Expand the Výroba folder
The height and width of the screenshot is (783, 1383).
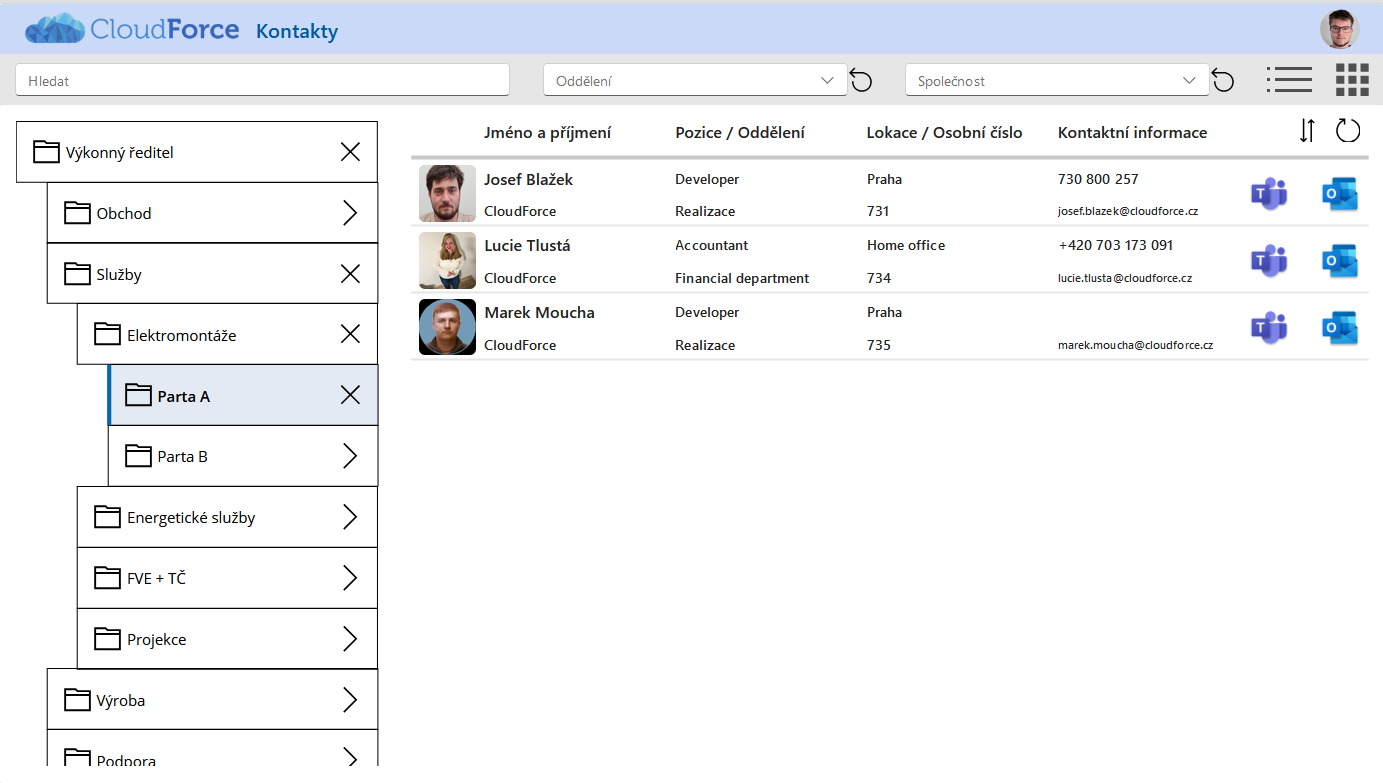(350, 700)
